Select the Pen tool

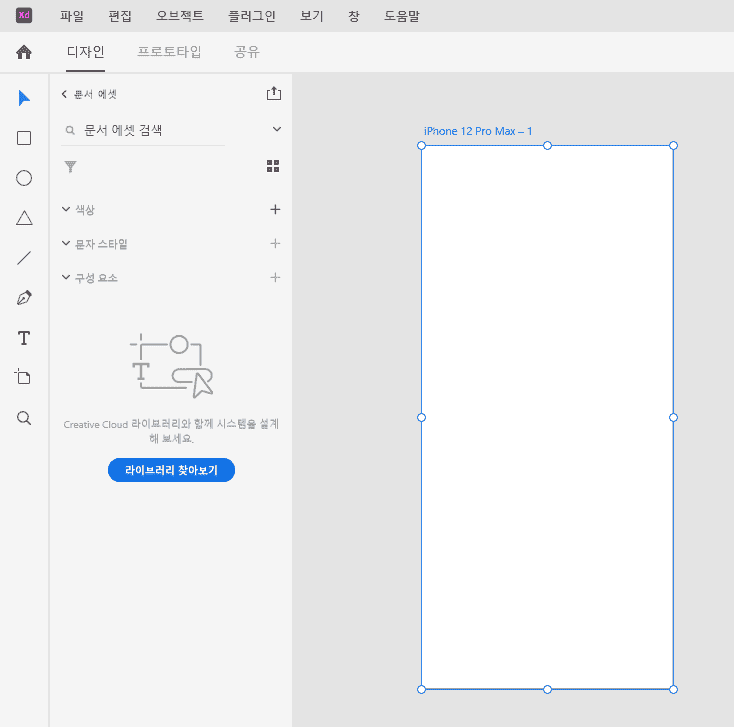click(24, 298)
